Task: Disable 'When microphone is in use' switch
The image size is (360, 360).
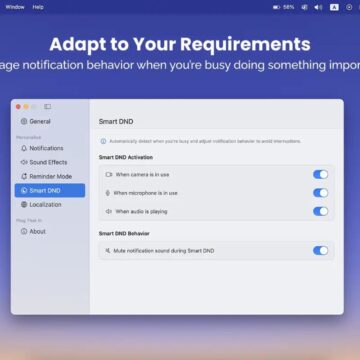Action: point(320,193)
